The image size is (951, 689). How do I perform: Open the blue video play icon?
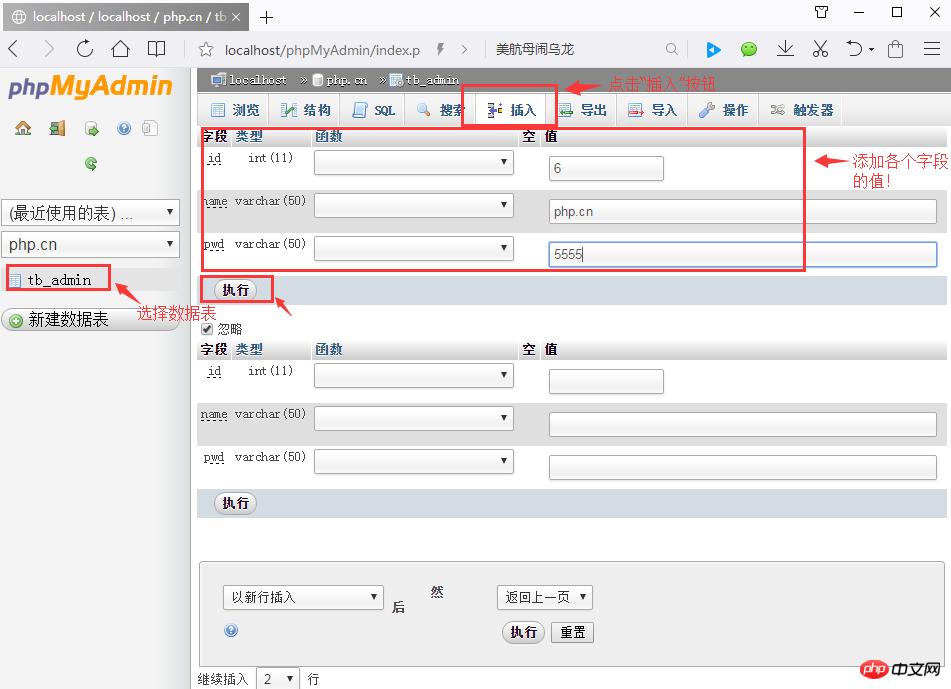point(713,49)
